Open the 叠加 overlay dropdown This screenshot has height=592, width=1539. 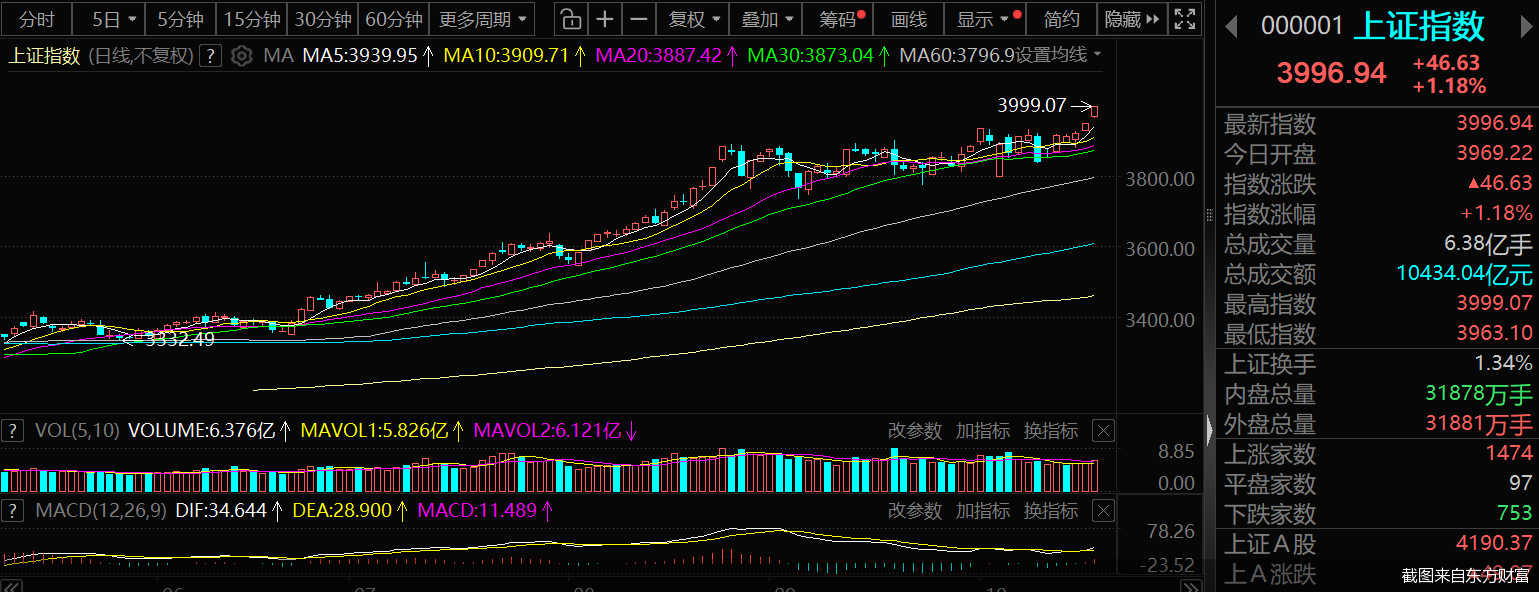768,19
